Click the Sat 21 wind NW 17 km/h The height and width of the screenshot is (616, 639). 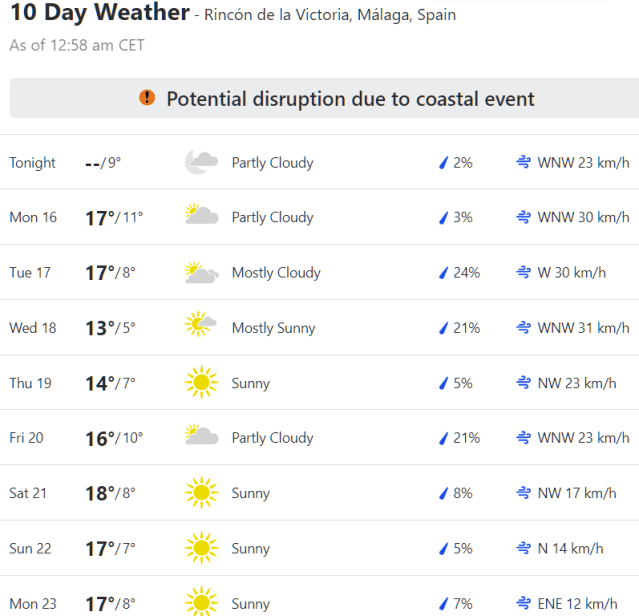tap(577, 492)
